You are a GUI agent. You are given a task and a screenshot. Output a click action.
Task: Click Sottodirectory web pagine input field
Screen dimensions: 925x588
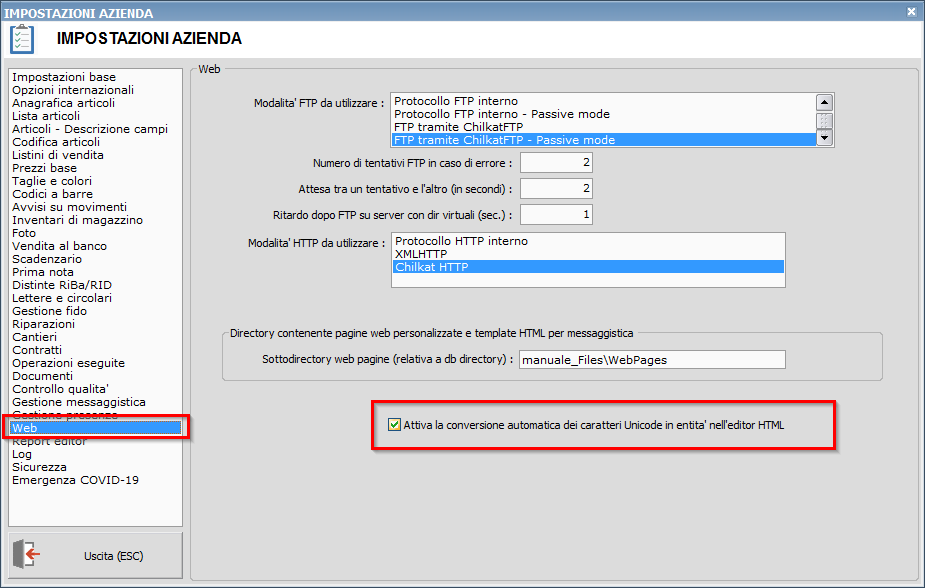pyautogui.click(x=652, y=360)
